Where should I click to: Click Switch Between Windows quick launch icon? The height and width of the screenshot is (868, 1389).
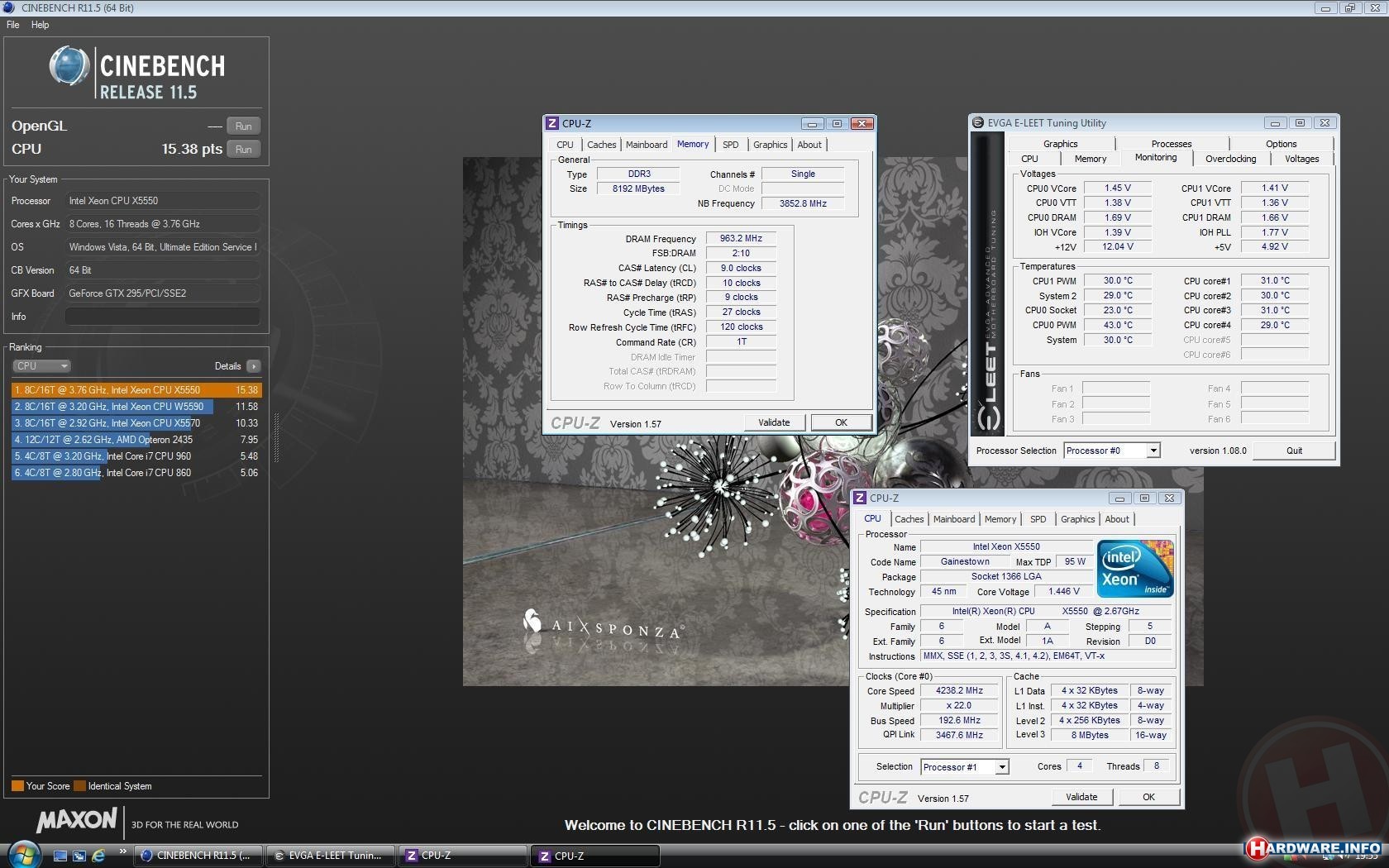coord(79,856)
